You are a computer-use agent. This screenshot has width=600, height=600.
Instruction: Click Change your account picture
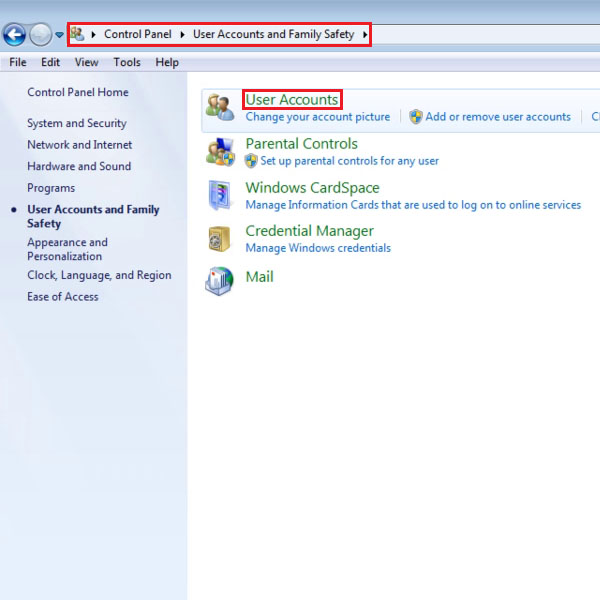(318, 117)
